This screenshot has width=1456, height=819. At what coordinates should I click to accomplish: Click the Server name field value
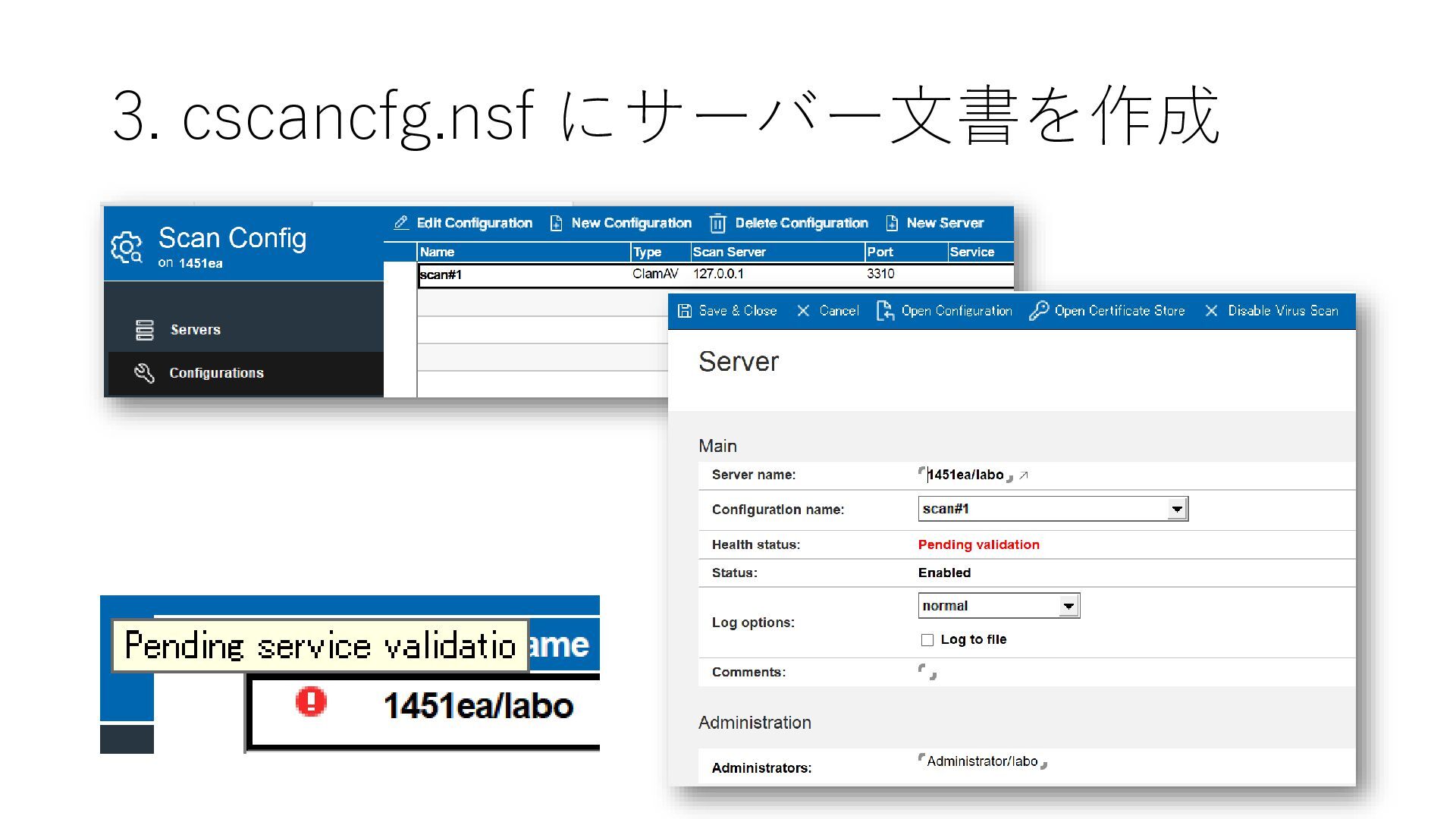[965, 475]
